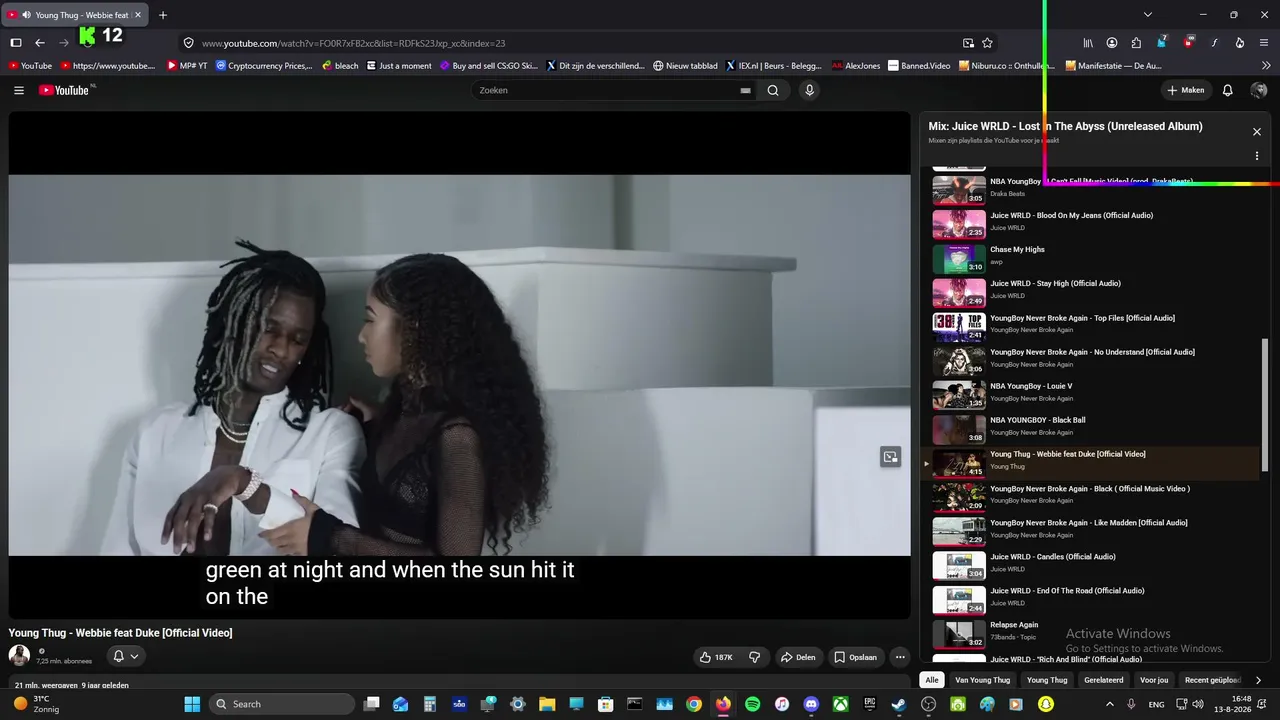Open the YoungBoy Top Files title
The width and height of the screenshot is (1280, 720).
click(x=1082, y=318)
